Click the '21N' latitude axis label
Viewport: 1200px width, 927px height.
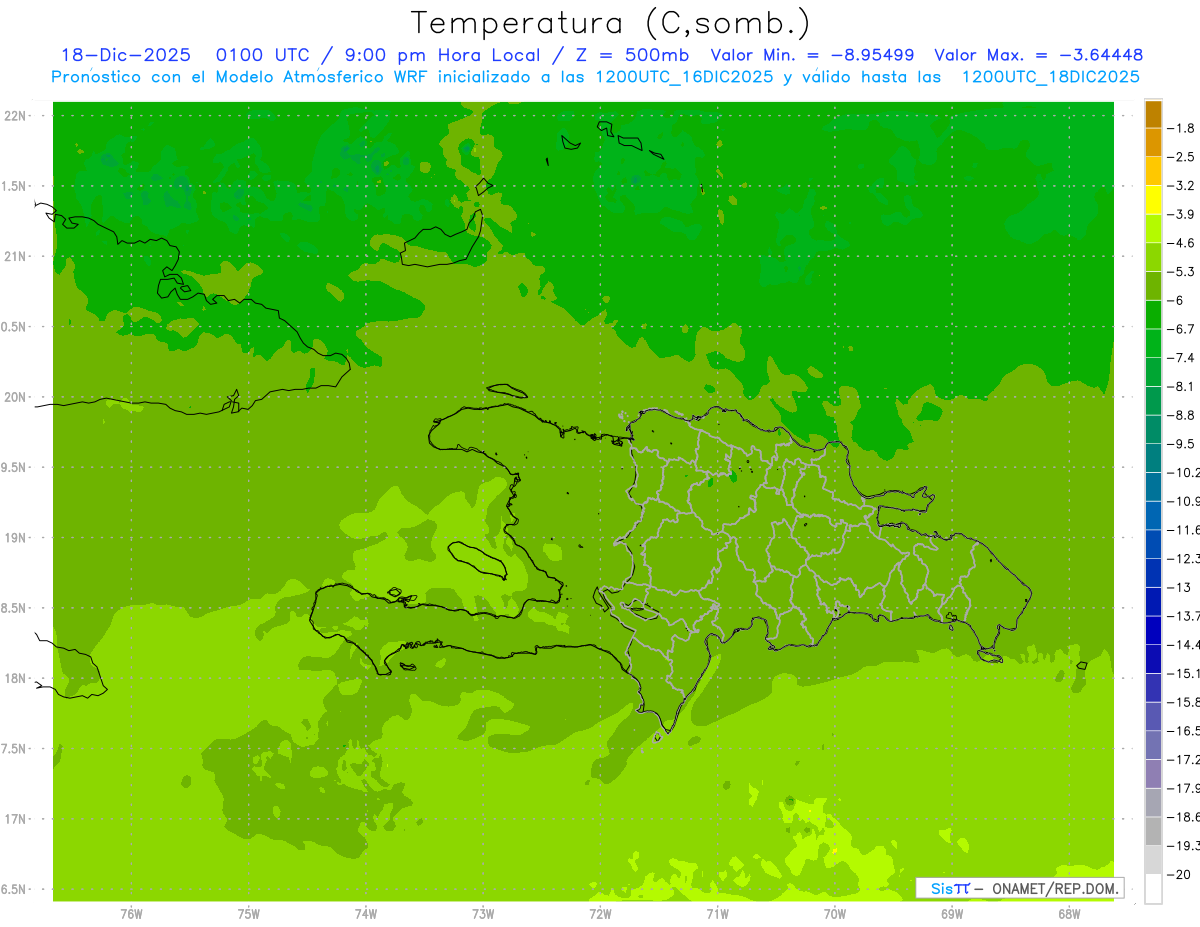point(15,257)
